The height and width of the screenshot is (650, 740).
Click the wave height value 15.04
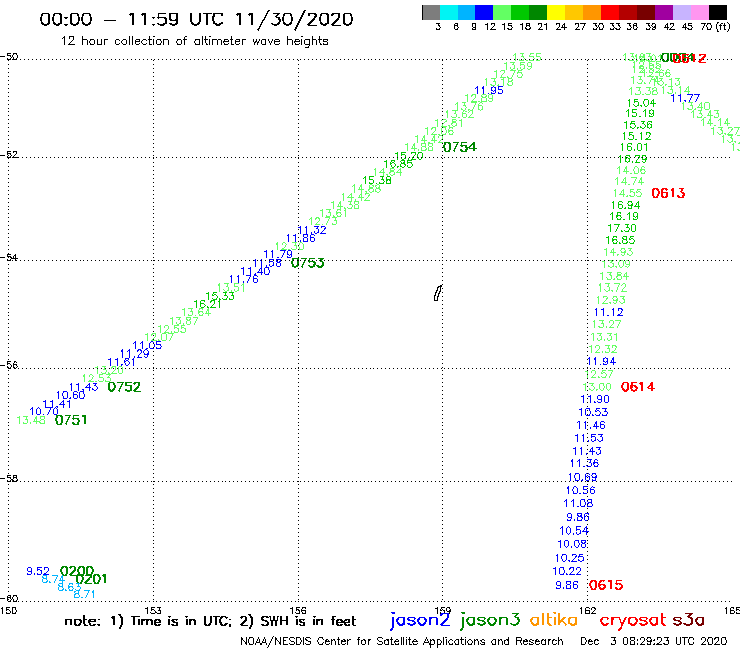(x=641, y=103)
